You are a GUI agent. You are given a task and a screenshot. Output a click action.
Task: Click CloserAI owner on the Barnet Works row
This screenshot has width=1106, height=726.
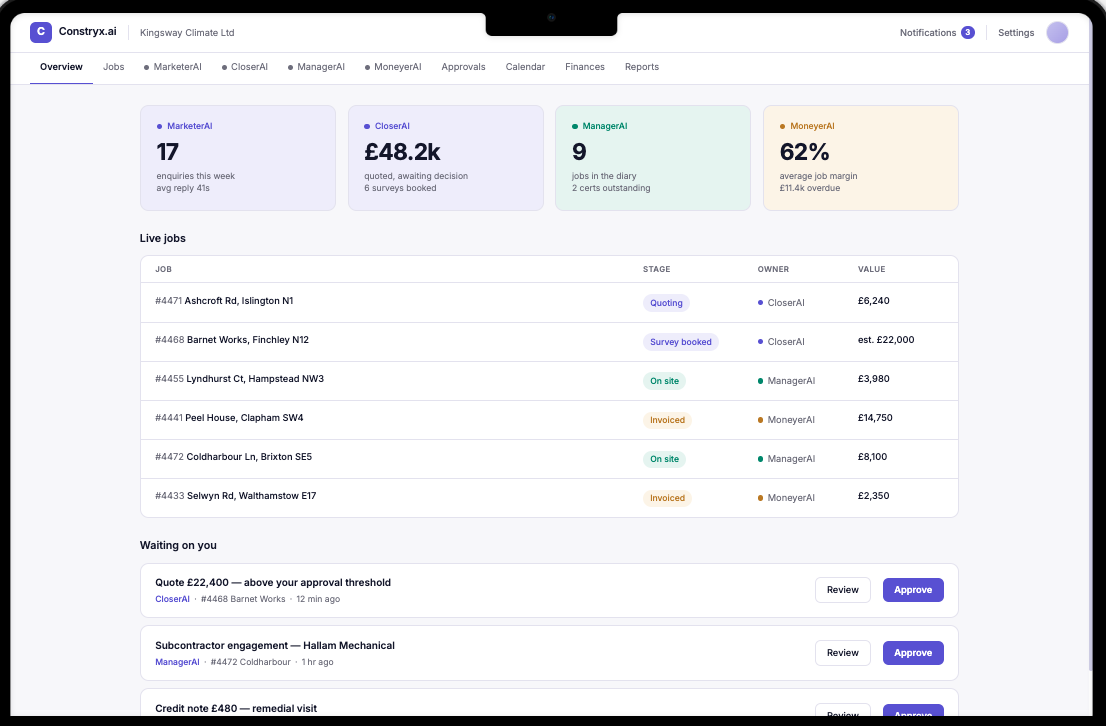coord(781,342)
